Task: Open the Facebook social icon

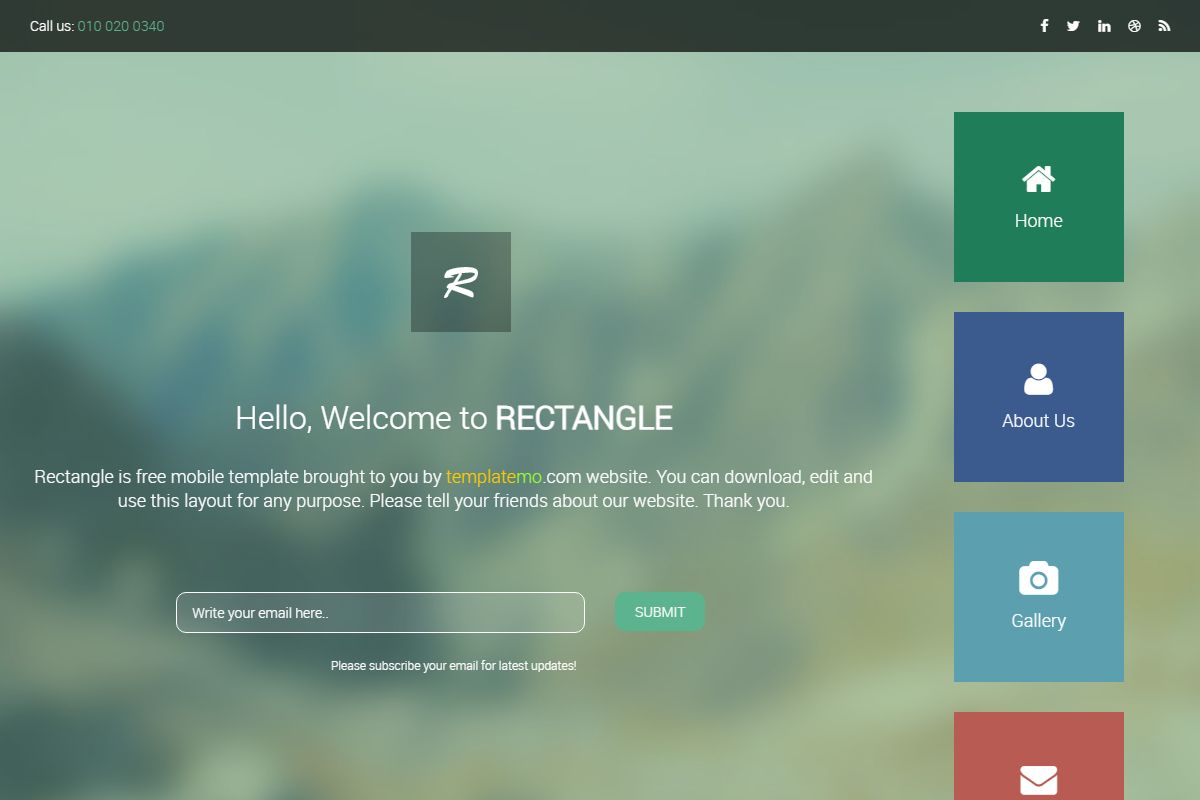Action: tap(1044, 26)
